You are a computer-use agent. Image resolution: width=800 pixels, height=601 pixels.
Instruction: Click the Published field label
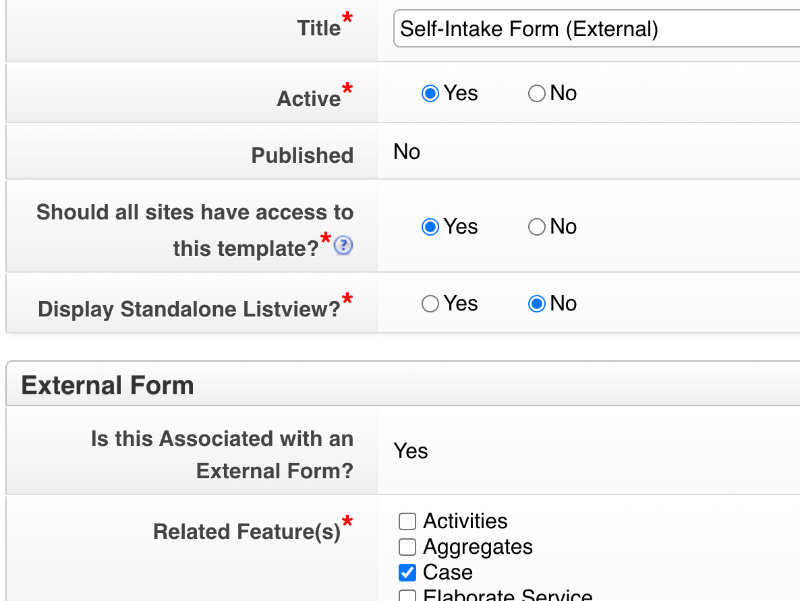(x=302, y=155)
